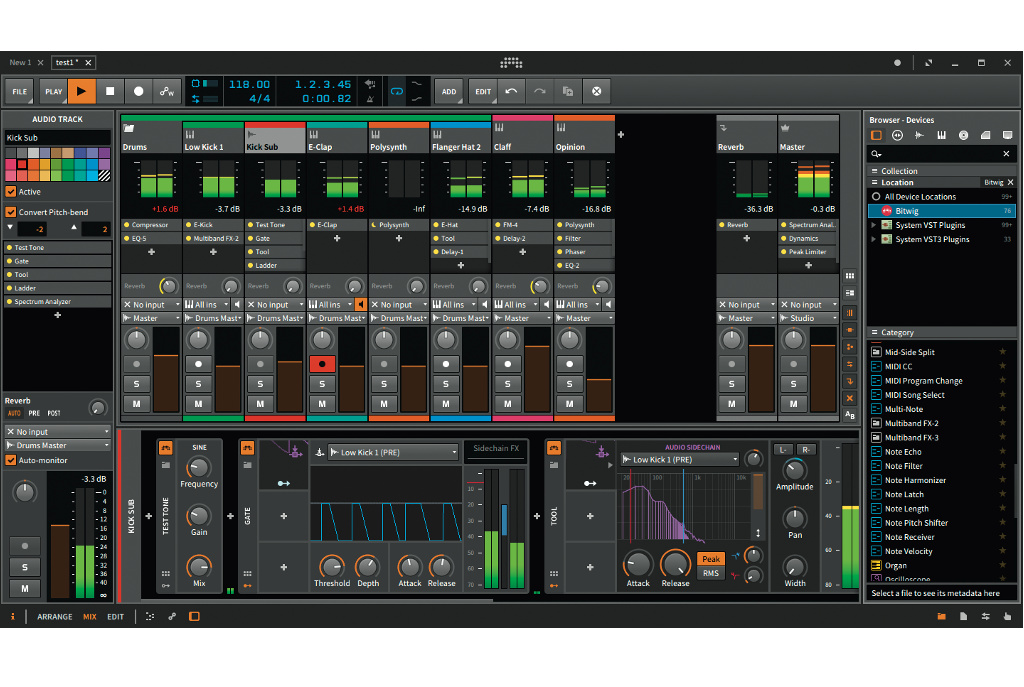Click the play transport button
The image size is (1024, 687).
click(82, 91)
